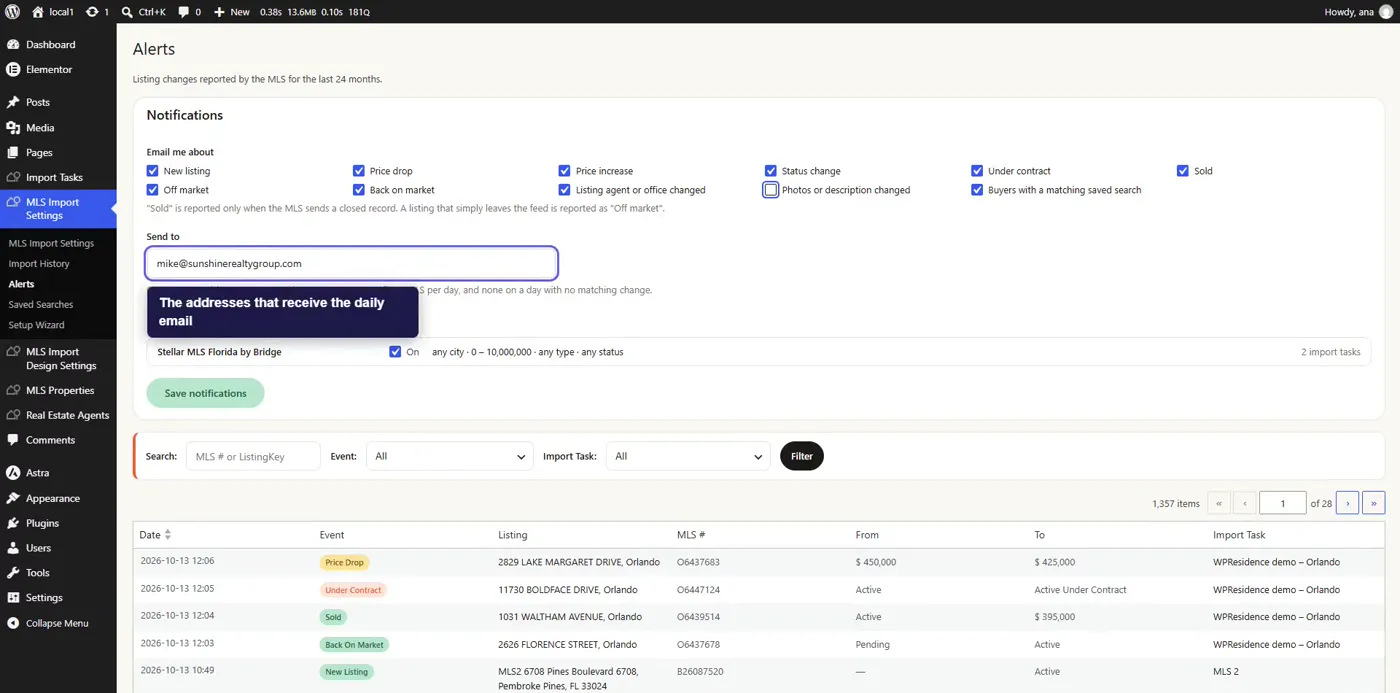Click the updates icon showing 1
Image resolution: width=1400 pixels, height=693 pixels.
pos(92,12)
